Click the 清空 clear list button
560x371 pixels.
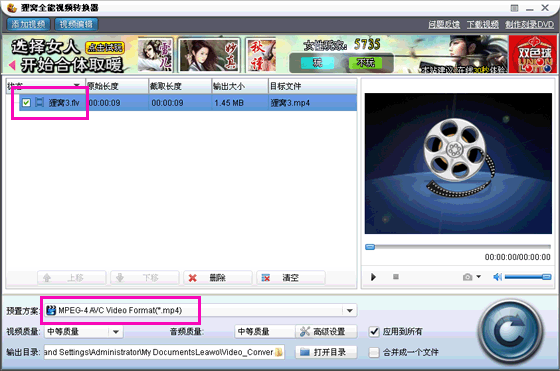click(291, 278)
